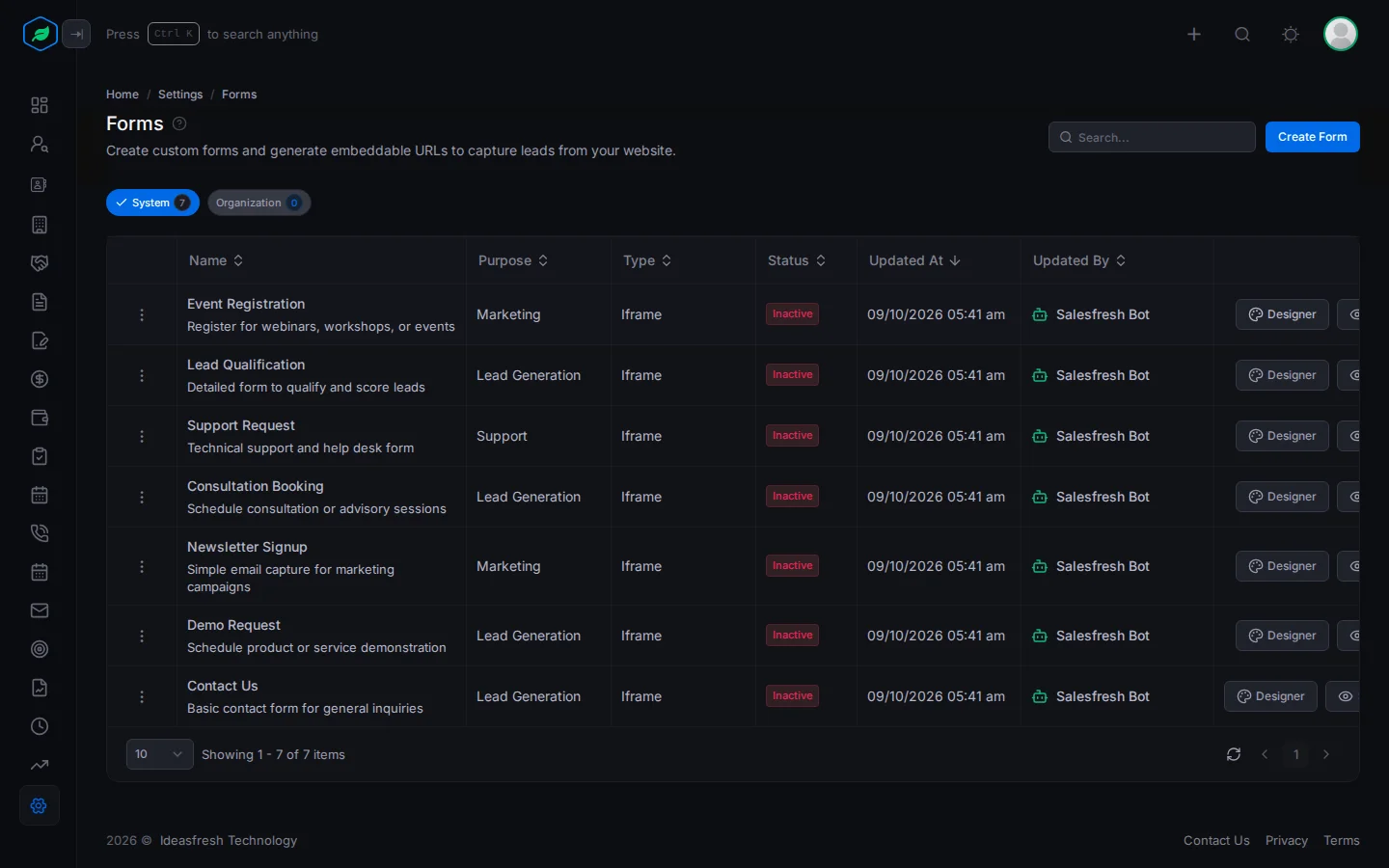Image resolution: width=1389 pixels, height=868 pixels.
Task: Open the Privacy link in the footer
Action: tap(1287, 840)
